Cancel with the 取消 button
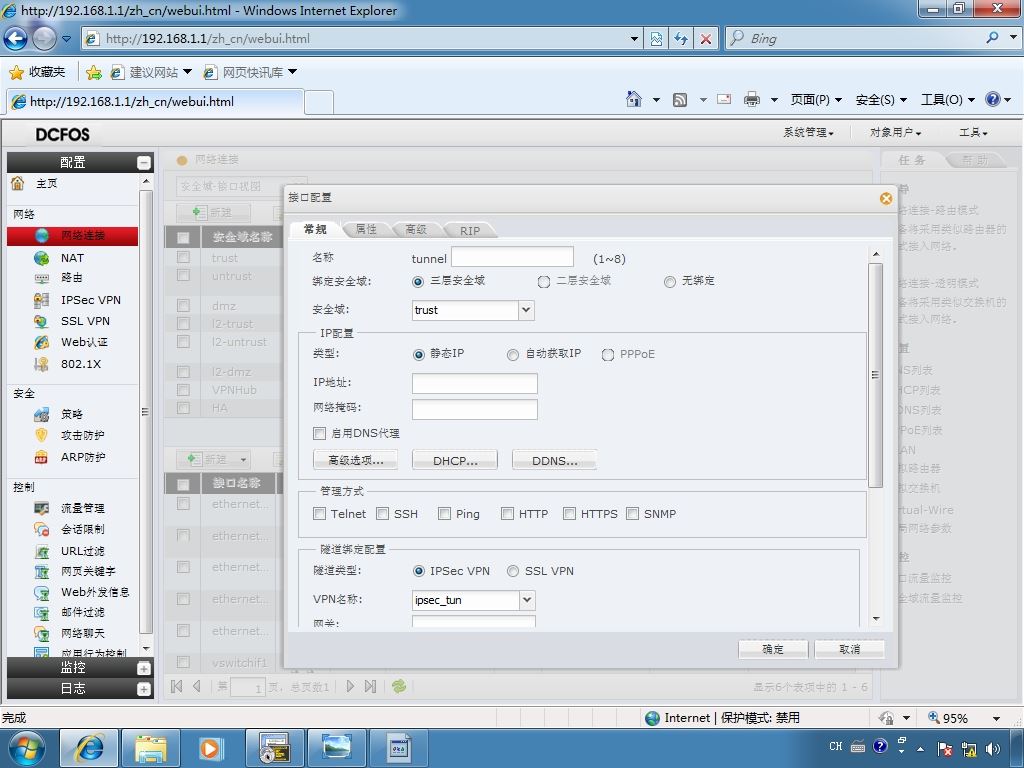 [x=850, y=649]
